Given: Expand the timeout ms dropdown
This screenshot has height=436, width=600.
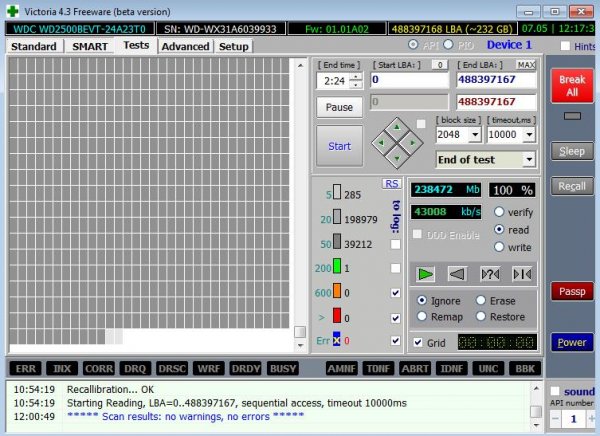Looking at the screenshot, I should [x=528, y=134].
